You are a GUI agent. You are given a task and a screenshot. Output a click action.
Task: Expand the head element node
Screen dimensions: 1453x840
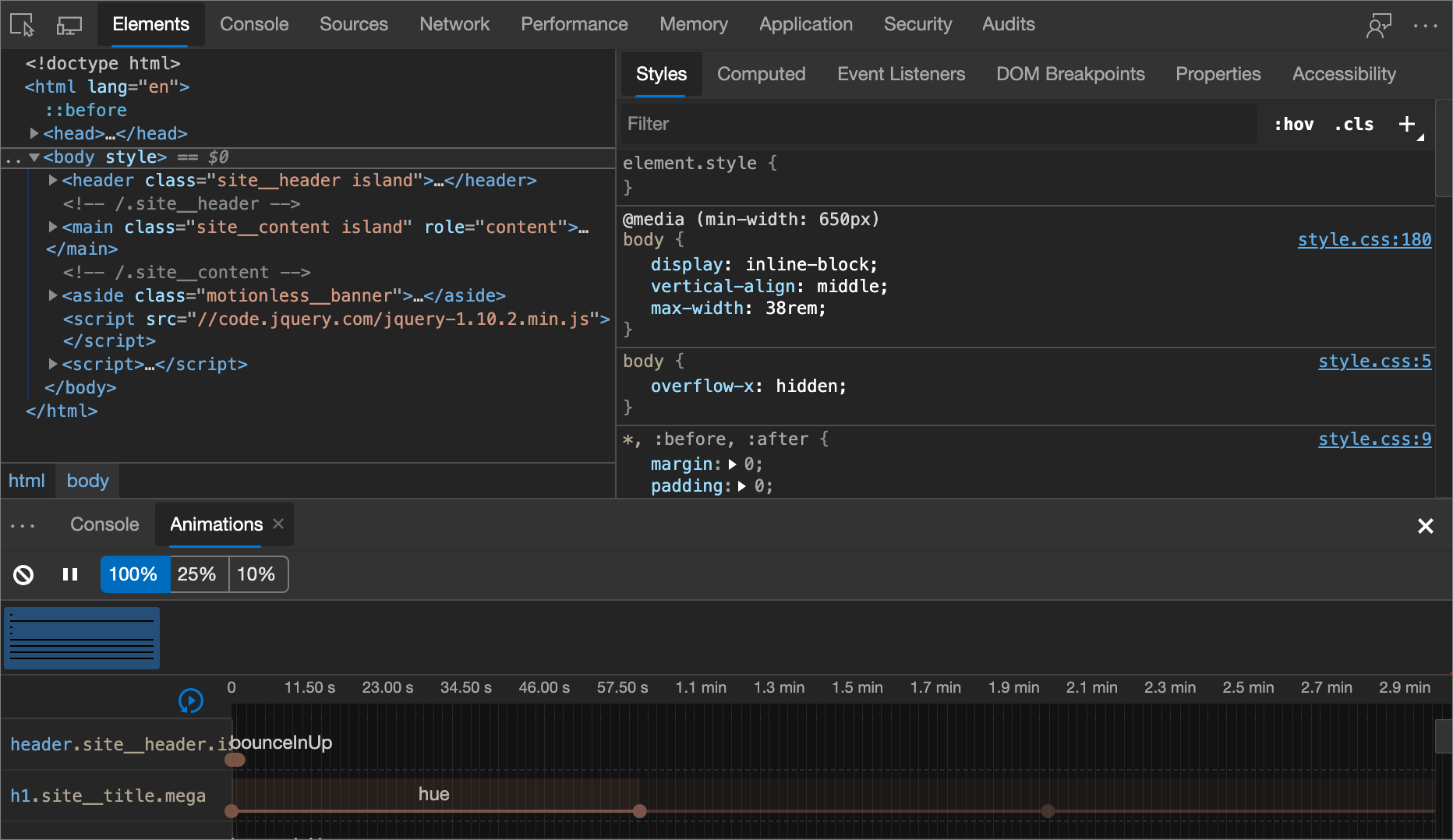click(34, 133)
